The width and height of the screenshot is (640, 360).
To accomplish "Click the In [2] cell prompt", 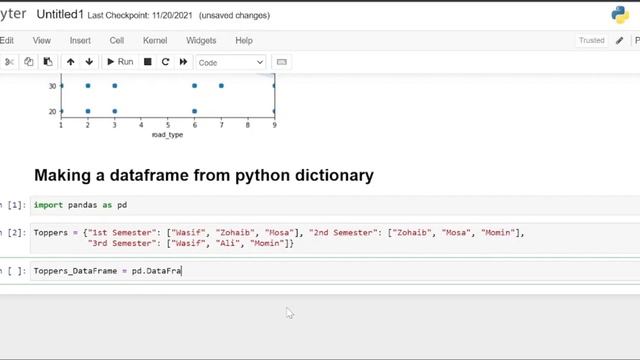I will click(13, 233).
